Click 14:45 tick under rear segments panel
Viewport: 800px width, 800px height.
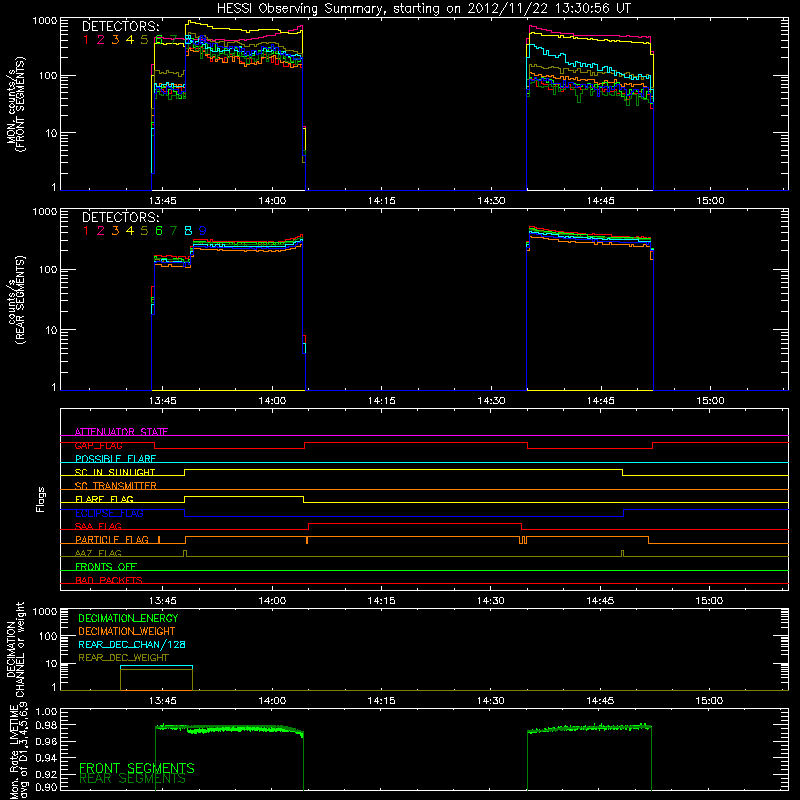tap(601, 401)
